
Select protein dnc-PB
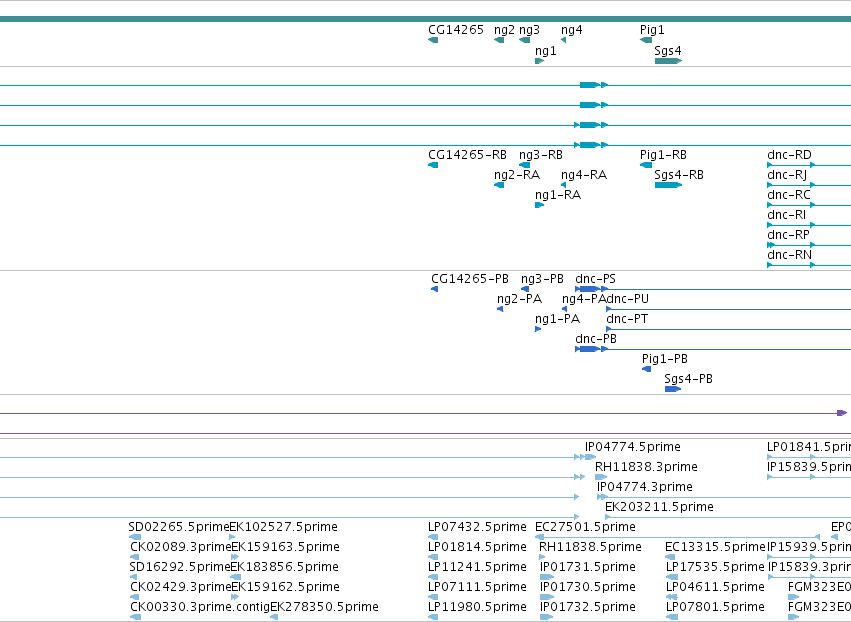[x=596, y=339]
